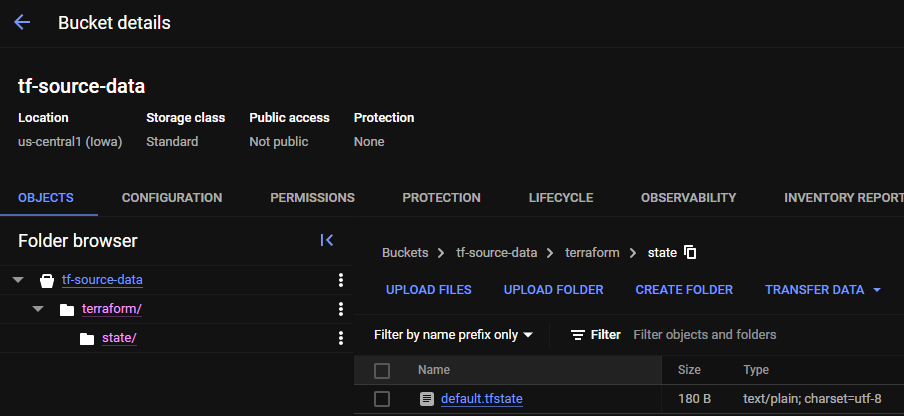Open the Transfer Data dropdown

[823, 290]
